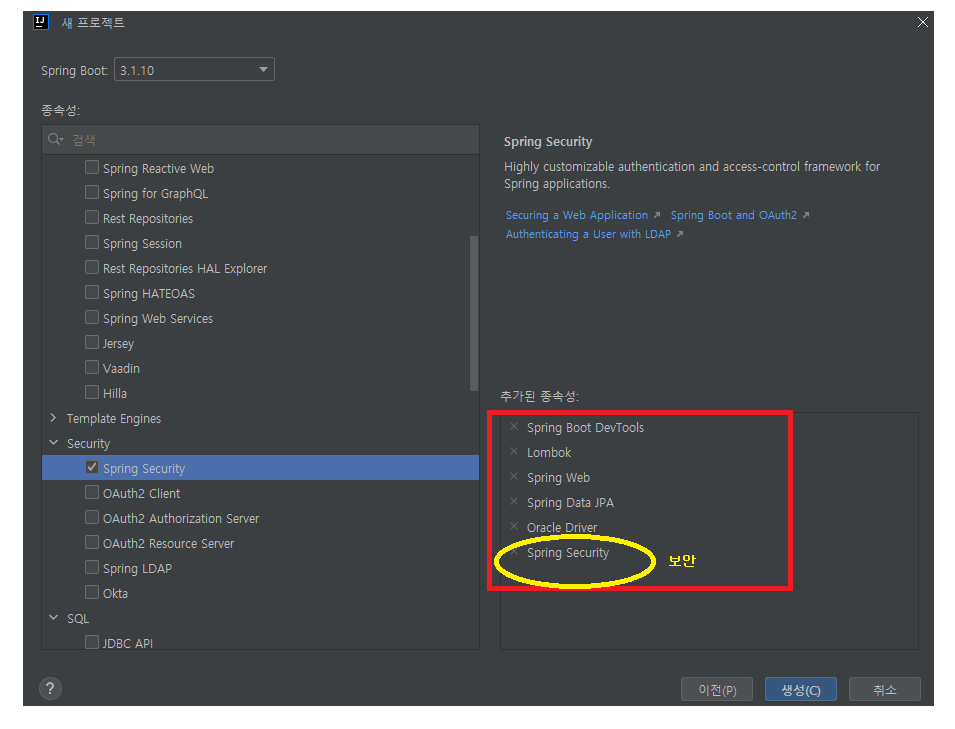
Task: Check JDBC API dependency
Action: (92, 642)
